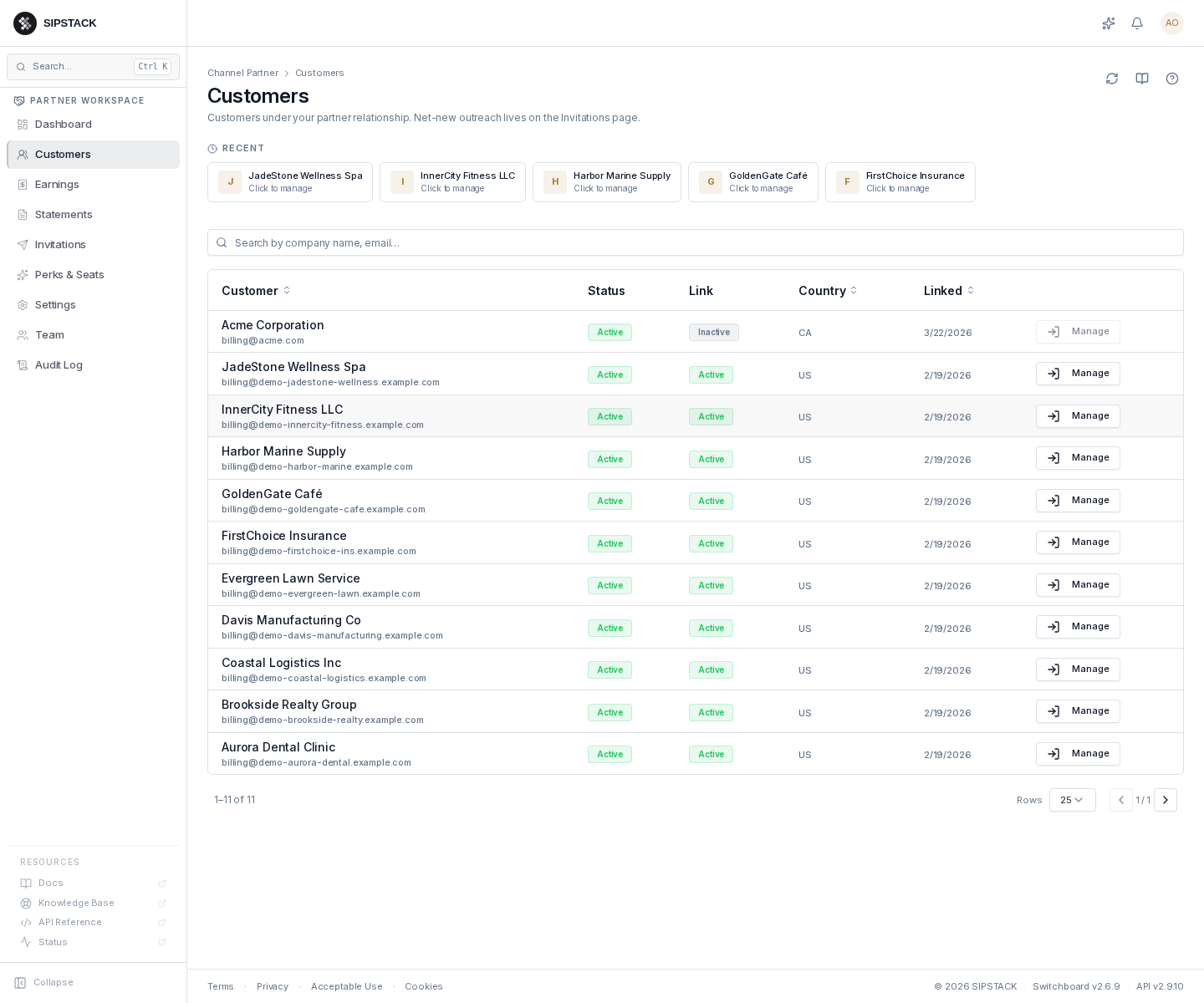This screenshot has width=1204, height=1003.
Task: Collapse the sidebar
Action: pyautogui.click(x=44, y=983)
